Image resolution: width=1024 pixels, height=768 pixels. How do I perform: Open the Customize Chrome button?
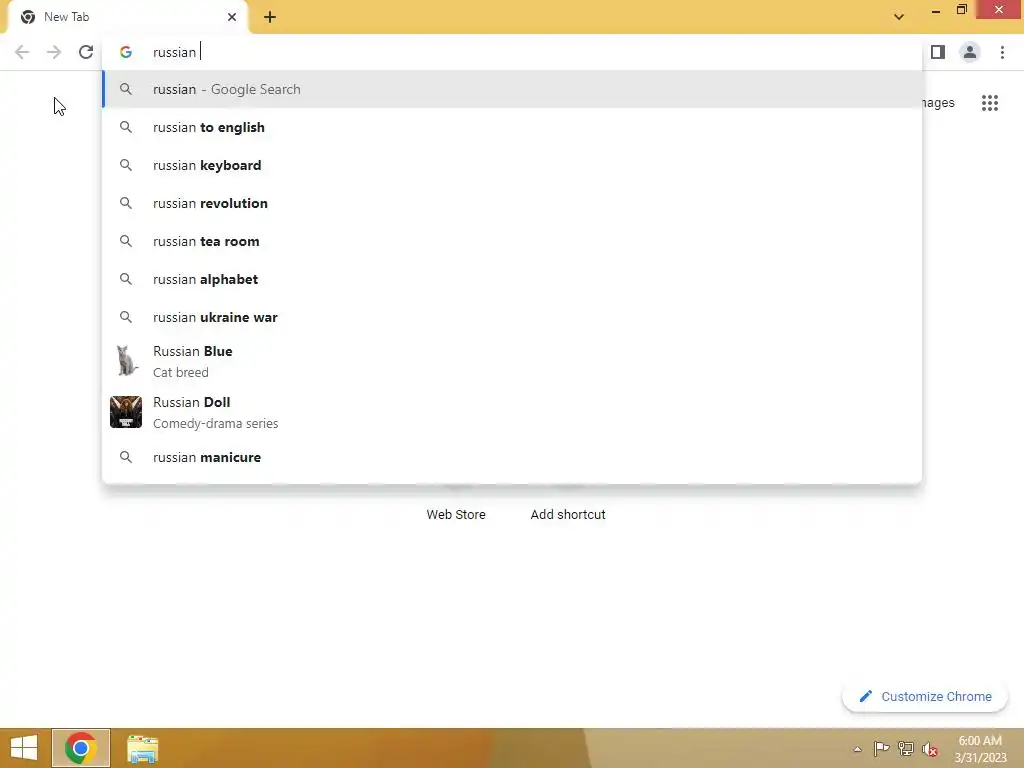tap(925, 696)
